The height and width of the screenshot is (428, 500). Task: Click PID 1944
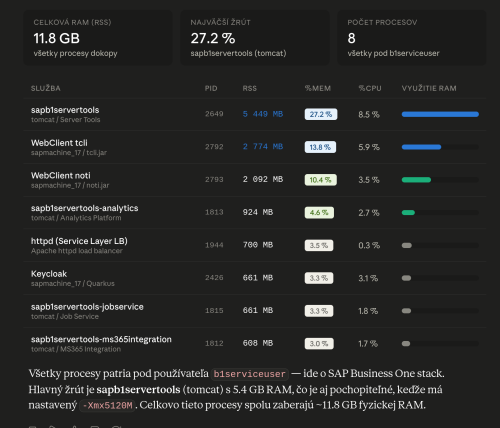click(214, 245)
